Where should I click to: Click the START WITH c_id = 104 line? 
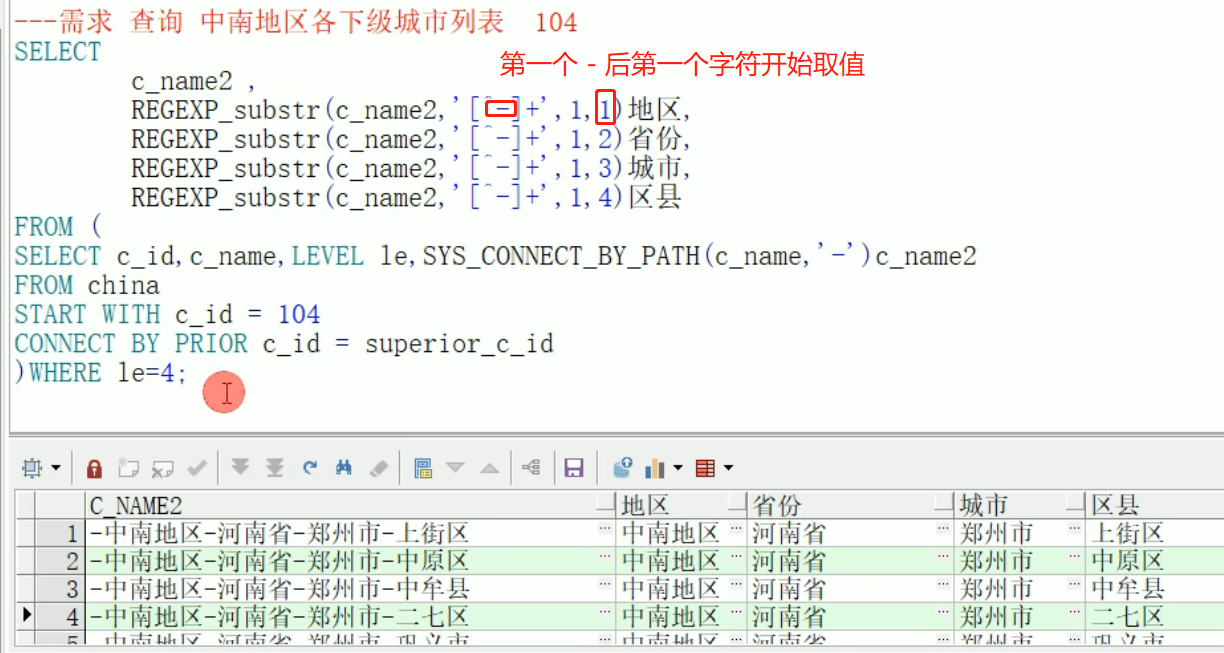[167, 315]
